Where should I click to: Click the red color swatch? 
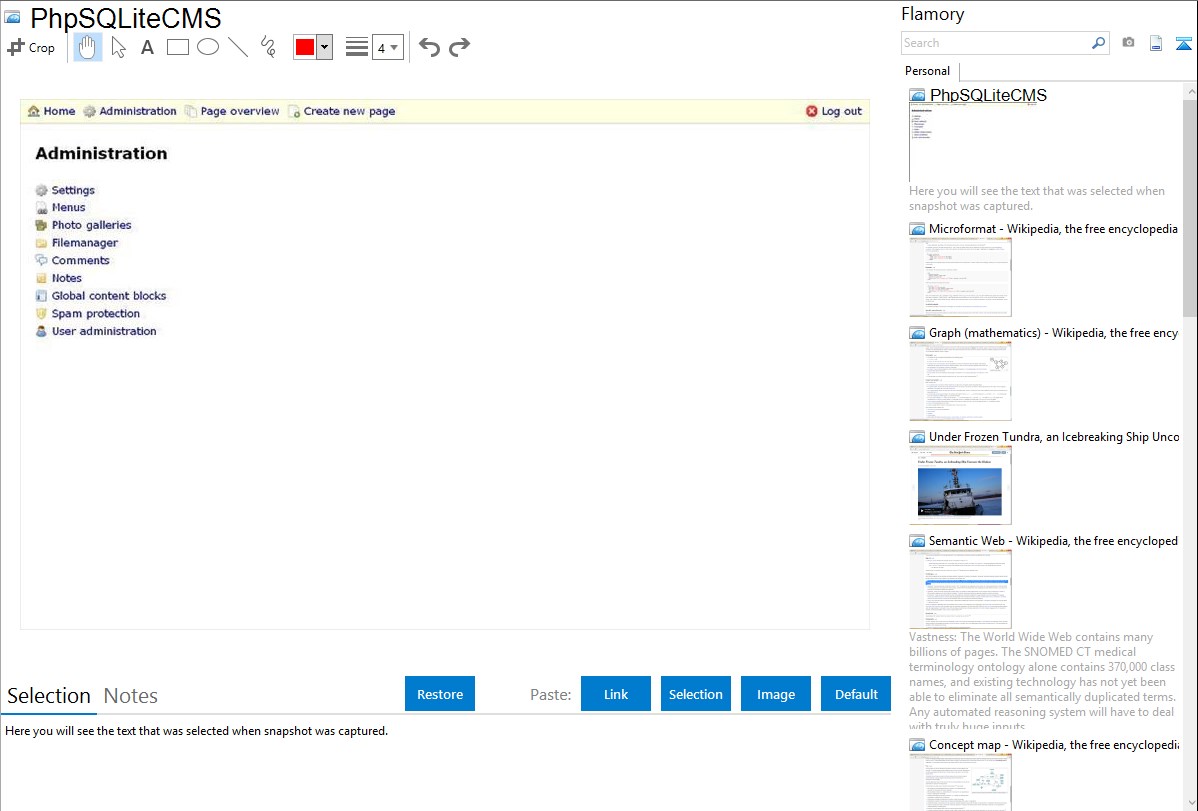pyautogui.click(x=305, y=47)
